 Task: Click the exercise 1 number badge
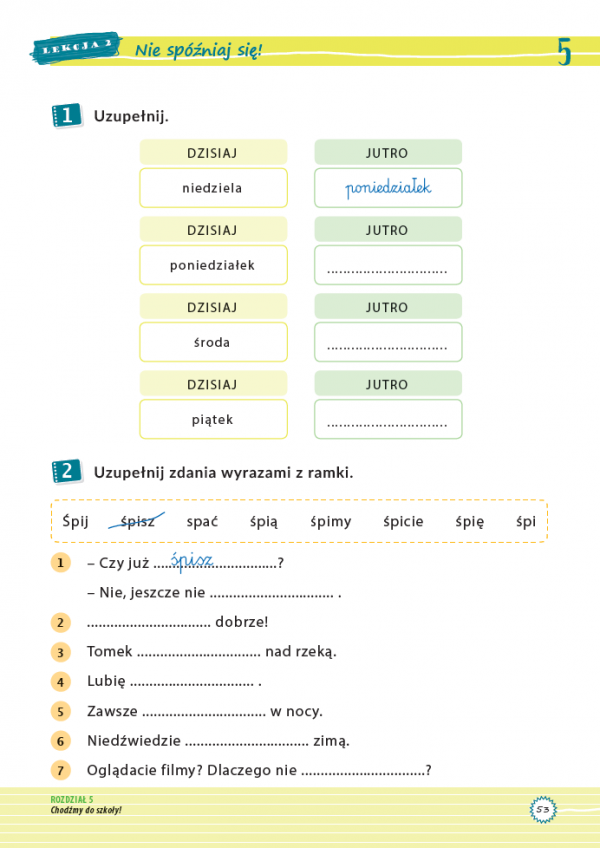pos(66,116)
